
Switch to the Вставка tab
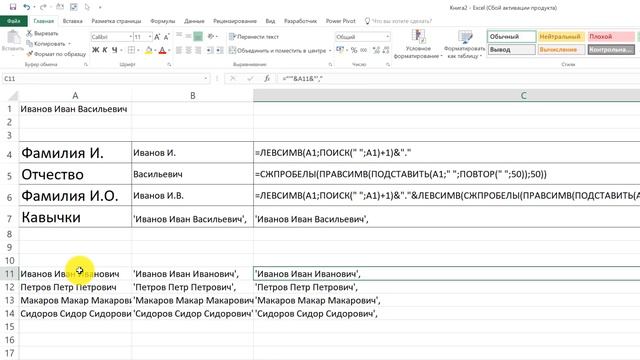(73, 21)
